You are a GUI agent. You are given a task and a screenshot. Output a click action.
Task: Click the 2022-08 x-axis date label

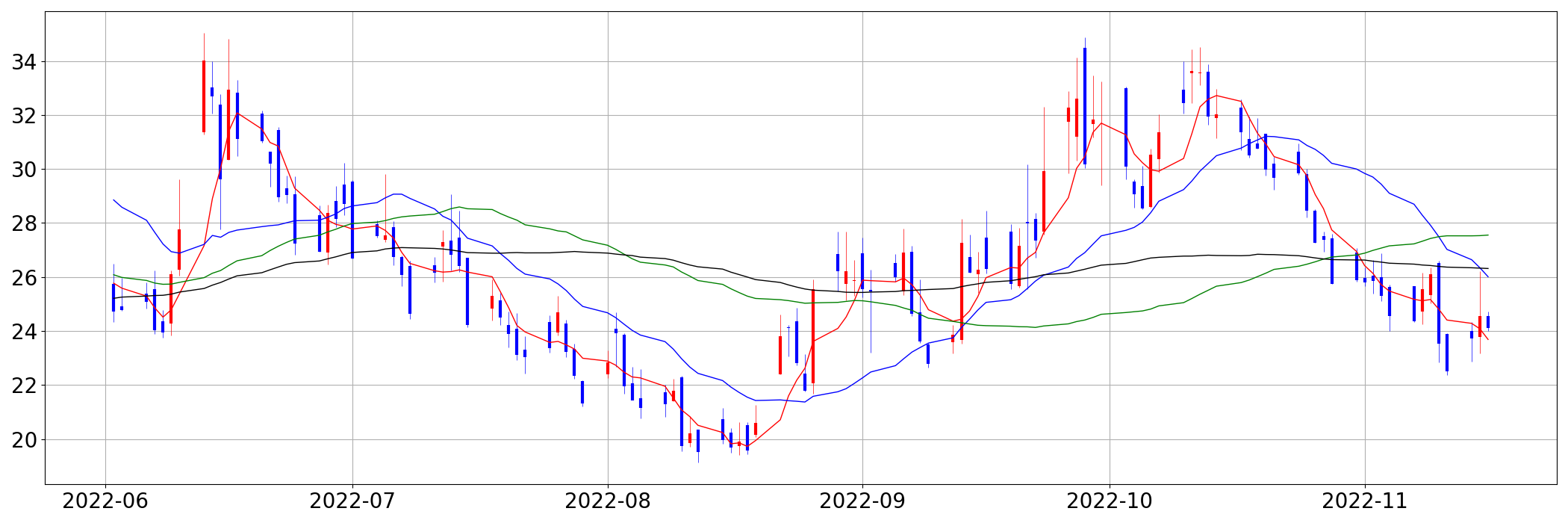click(608, 501)
